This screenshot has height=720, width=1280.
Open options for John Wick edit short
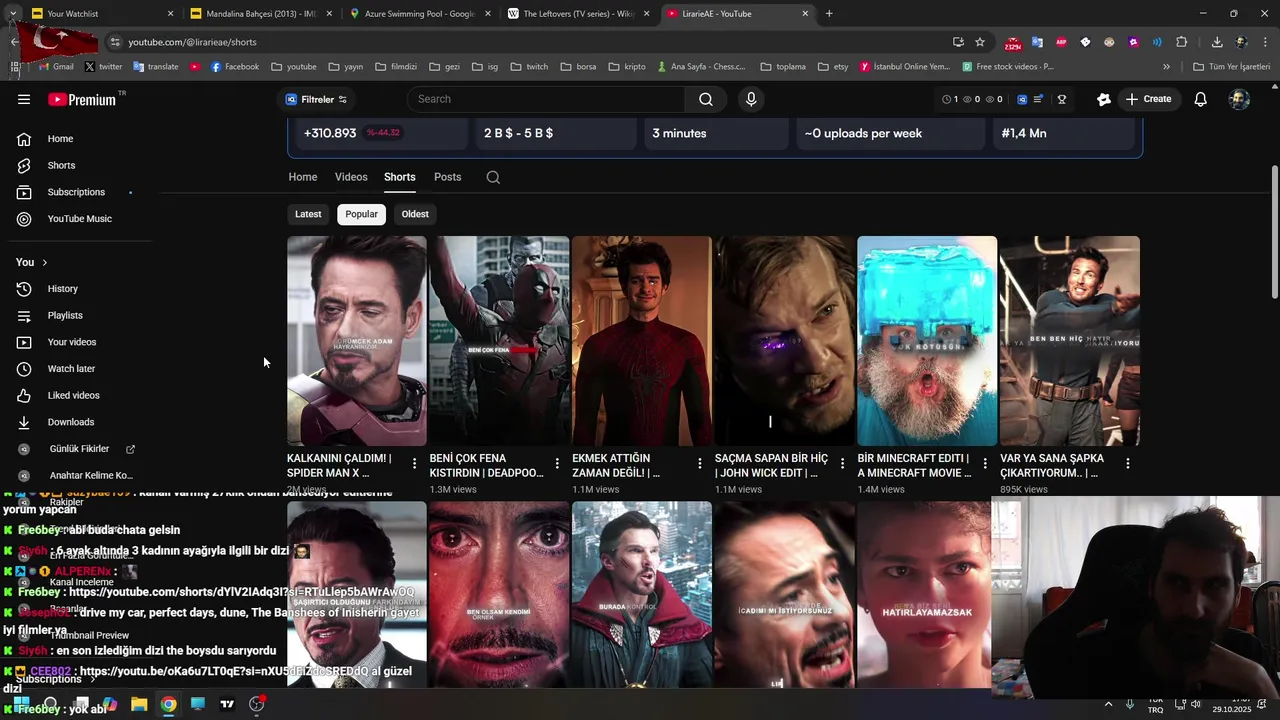tap(842, 464)
